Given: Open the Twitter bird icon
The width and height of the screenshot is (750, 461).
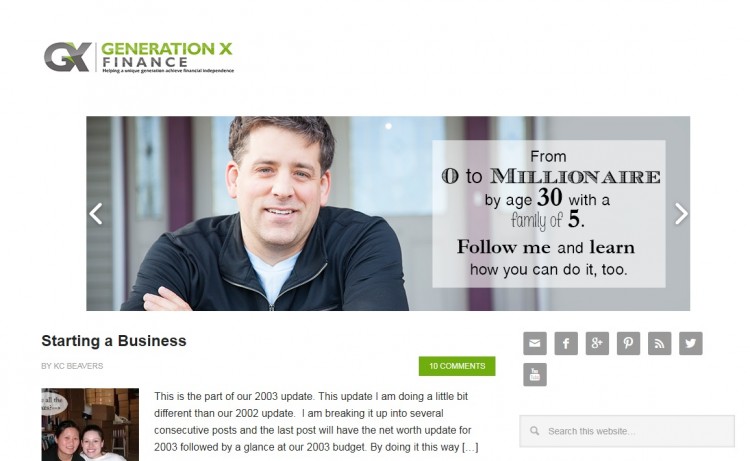Looking at the screenshot, I should [x=691, y=343].
